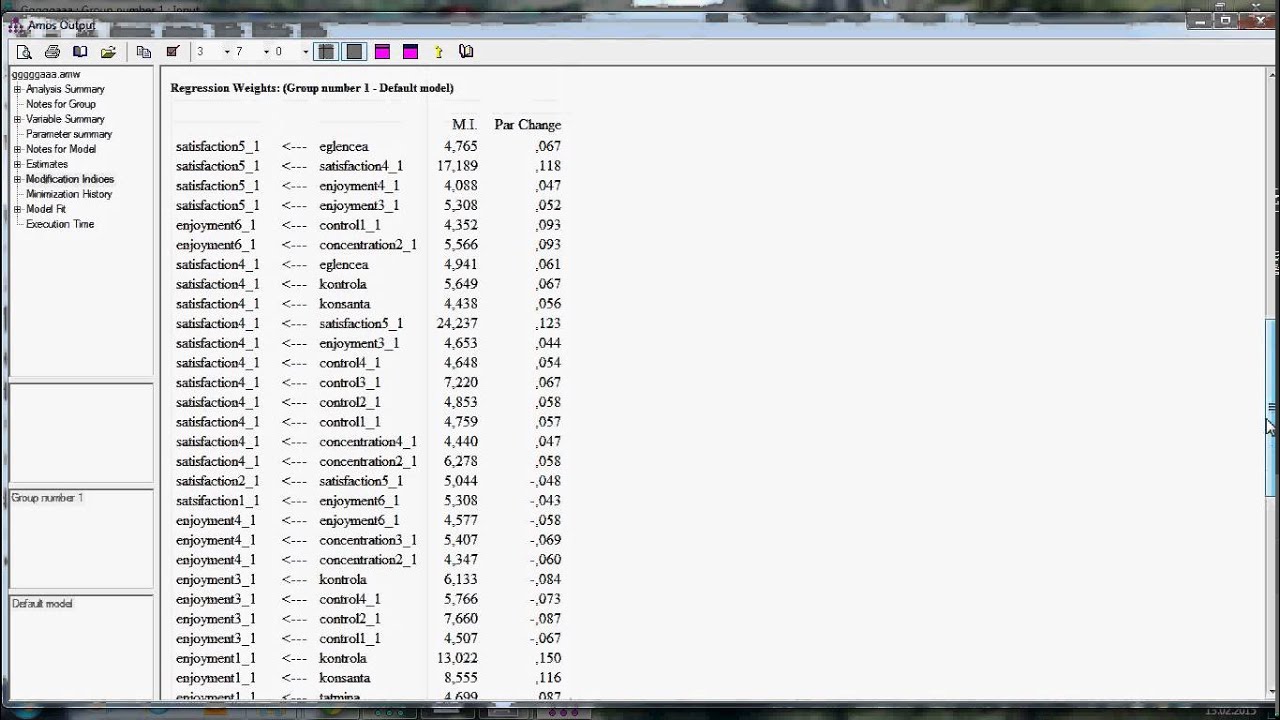1280x720 pixels.
Task: Select the Estimates label in tree
Action: (x=47, y=164)
